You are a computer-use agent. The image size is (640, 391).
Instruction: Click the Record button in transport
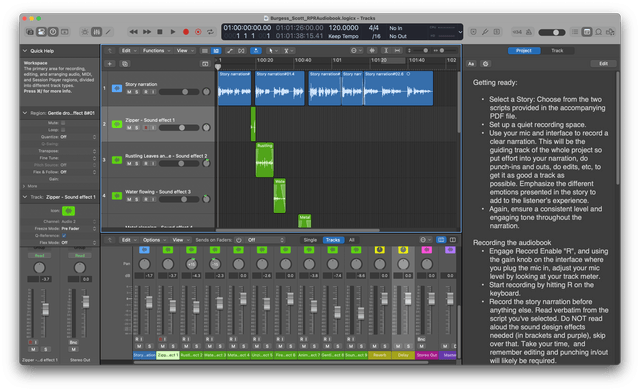pos(186,32)
